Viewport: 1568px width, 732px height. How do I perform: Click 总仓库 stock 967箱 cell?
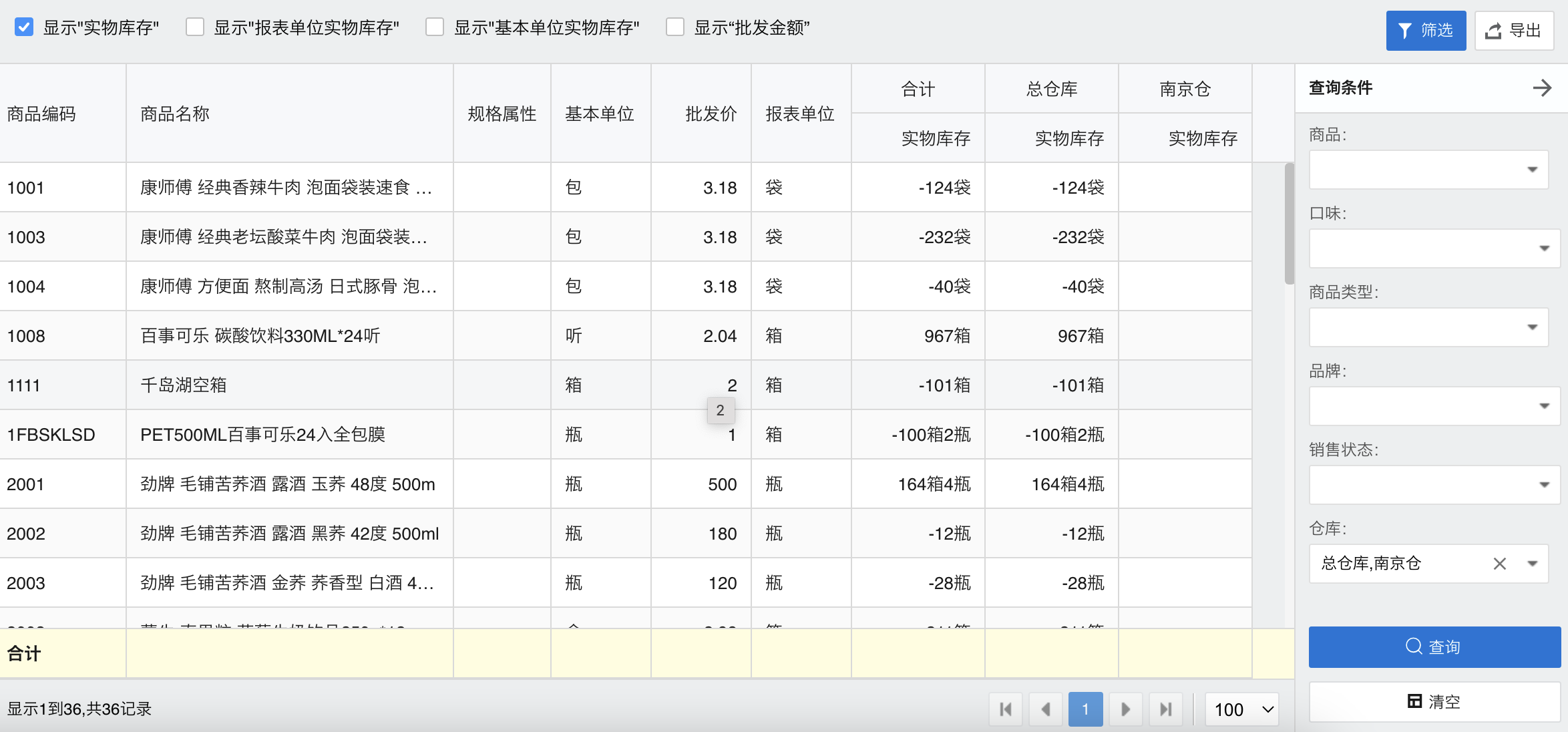[1052, 336]
